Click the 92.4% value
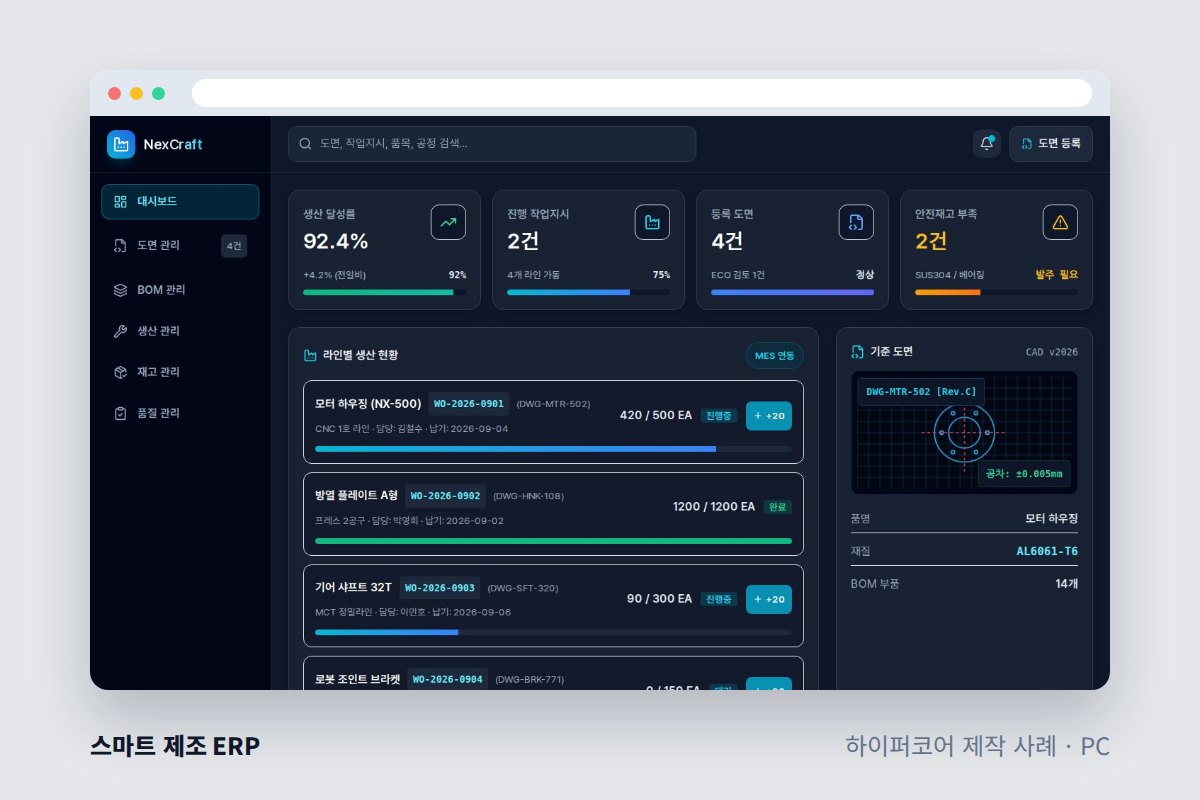The image size is (1200, 800). tap(336, 241)
